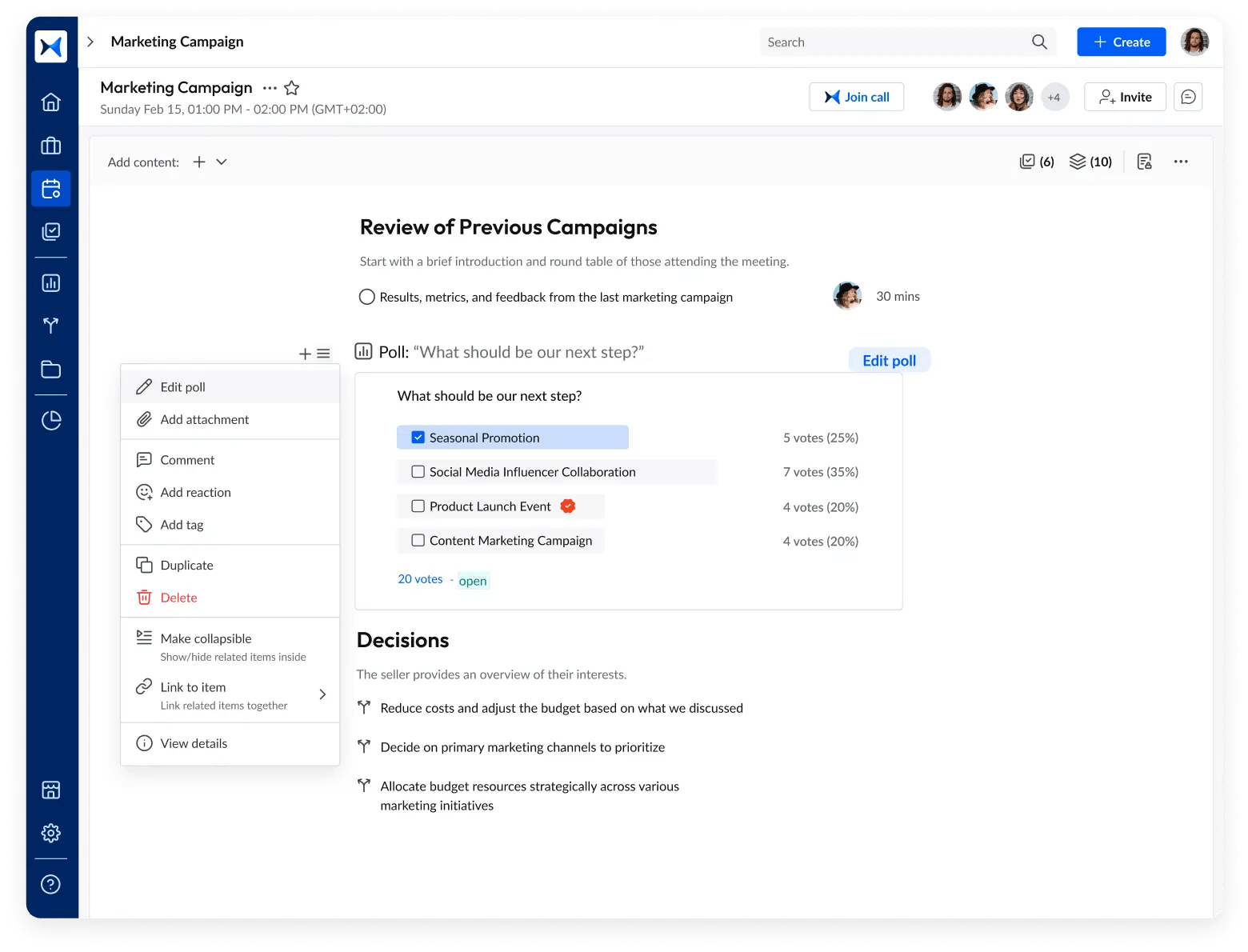The height and width of the screenshot is (952, 1248).
Task: Click into the Search field
Action: pos(896,42)
